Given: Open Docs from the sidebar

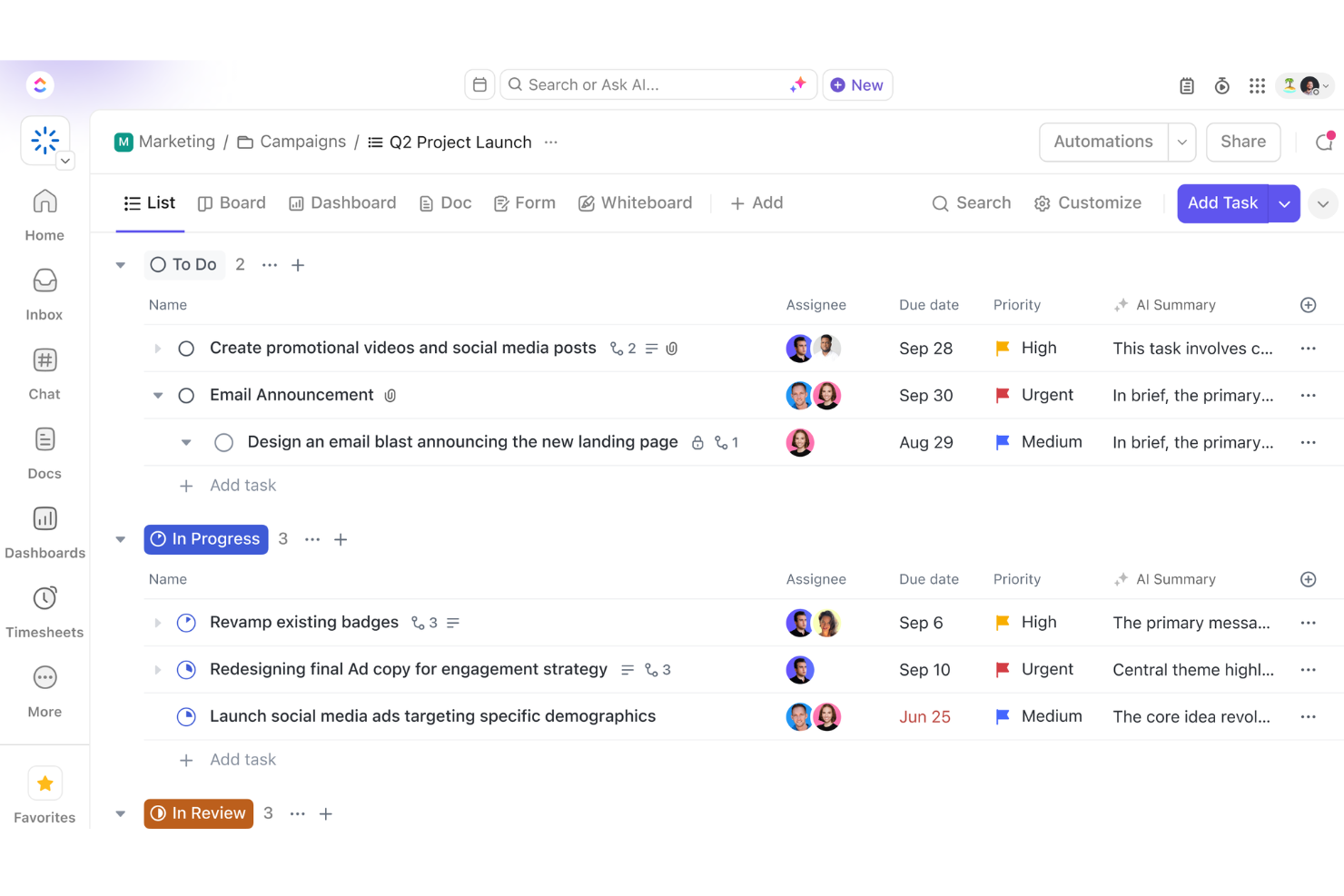Looking at the screenshot, I should pyautogui.click(x=44, y=450).
